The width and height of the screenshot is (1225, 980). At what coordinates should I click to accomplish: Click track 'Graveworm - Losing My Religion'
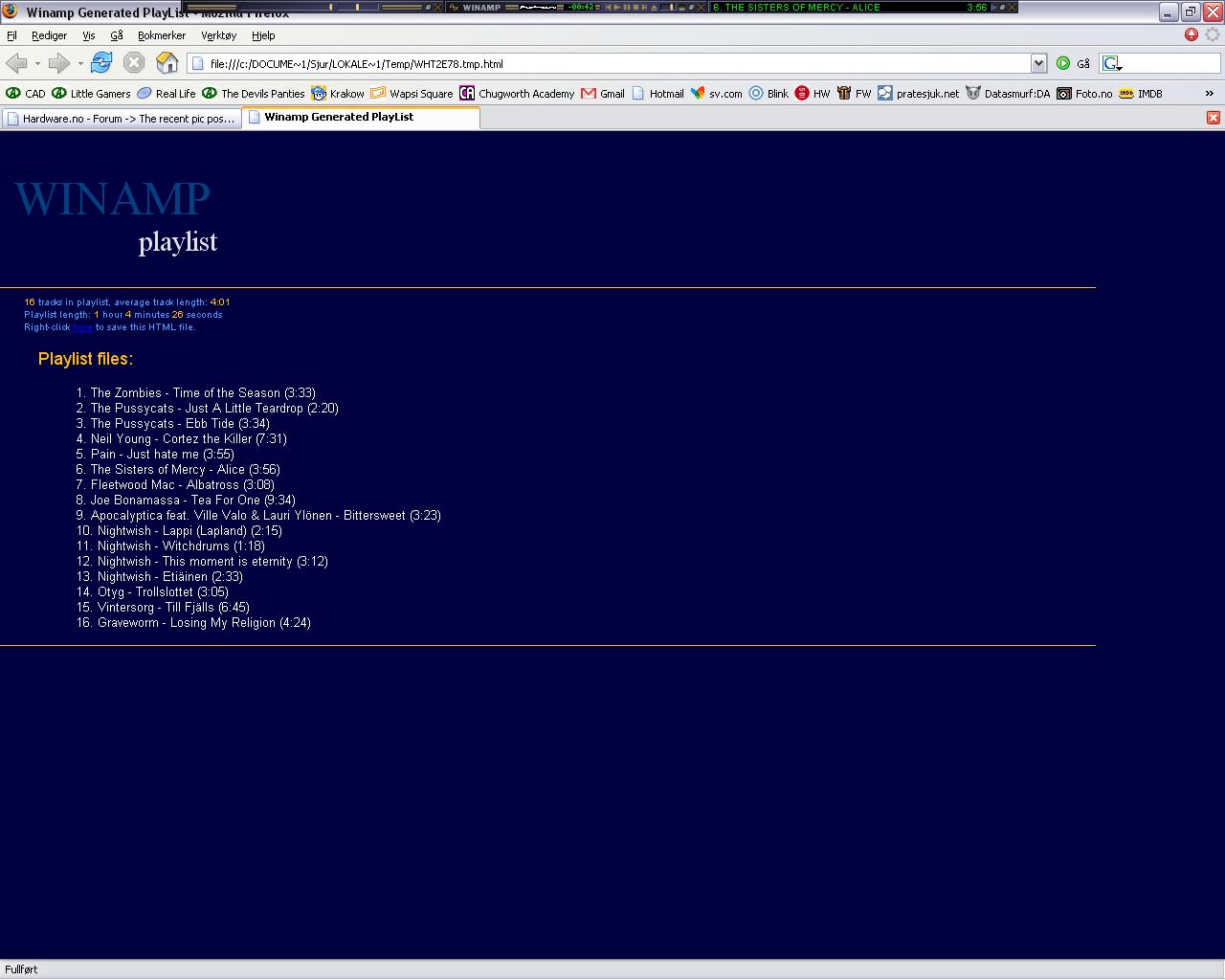204,623
